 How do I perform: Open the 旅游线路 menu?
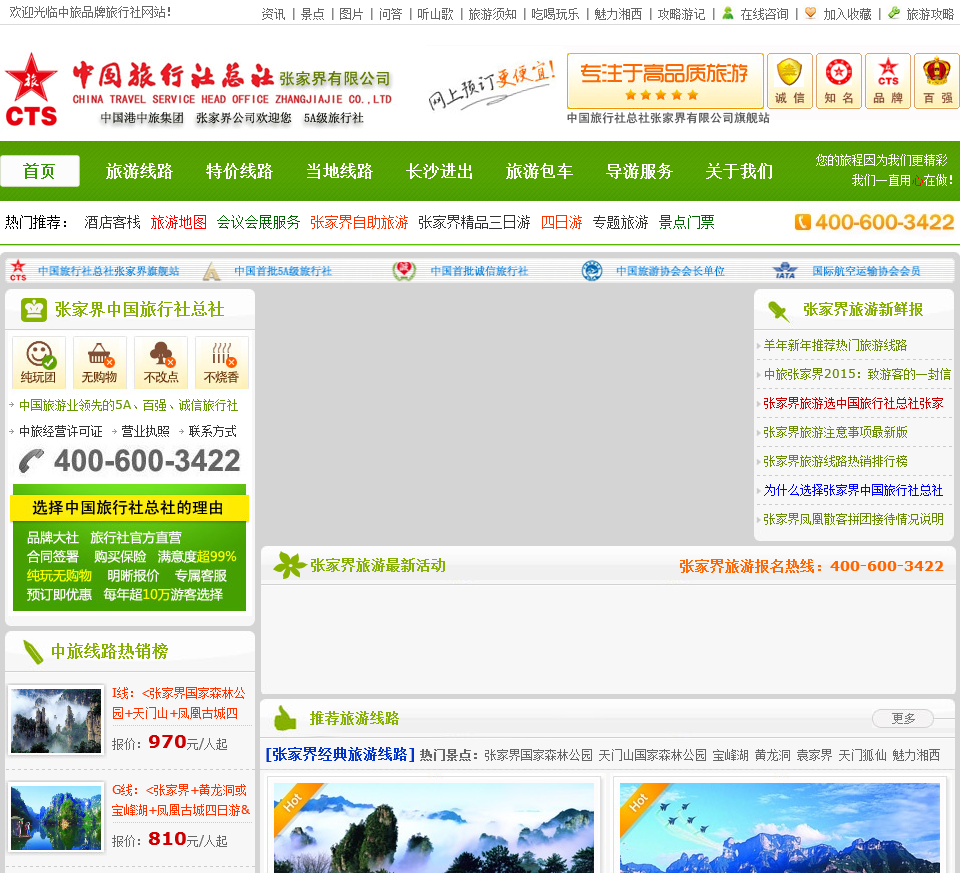point(140,171)
